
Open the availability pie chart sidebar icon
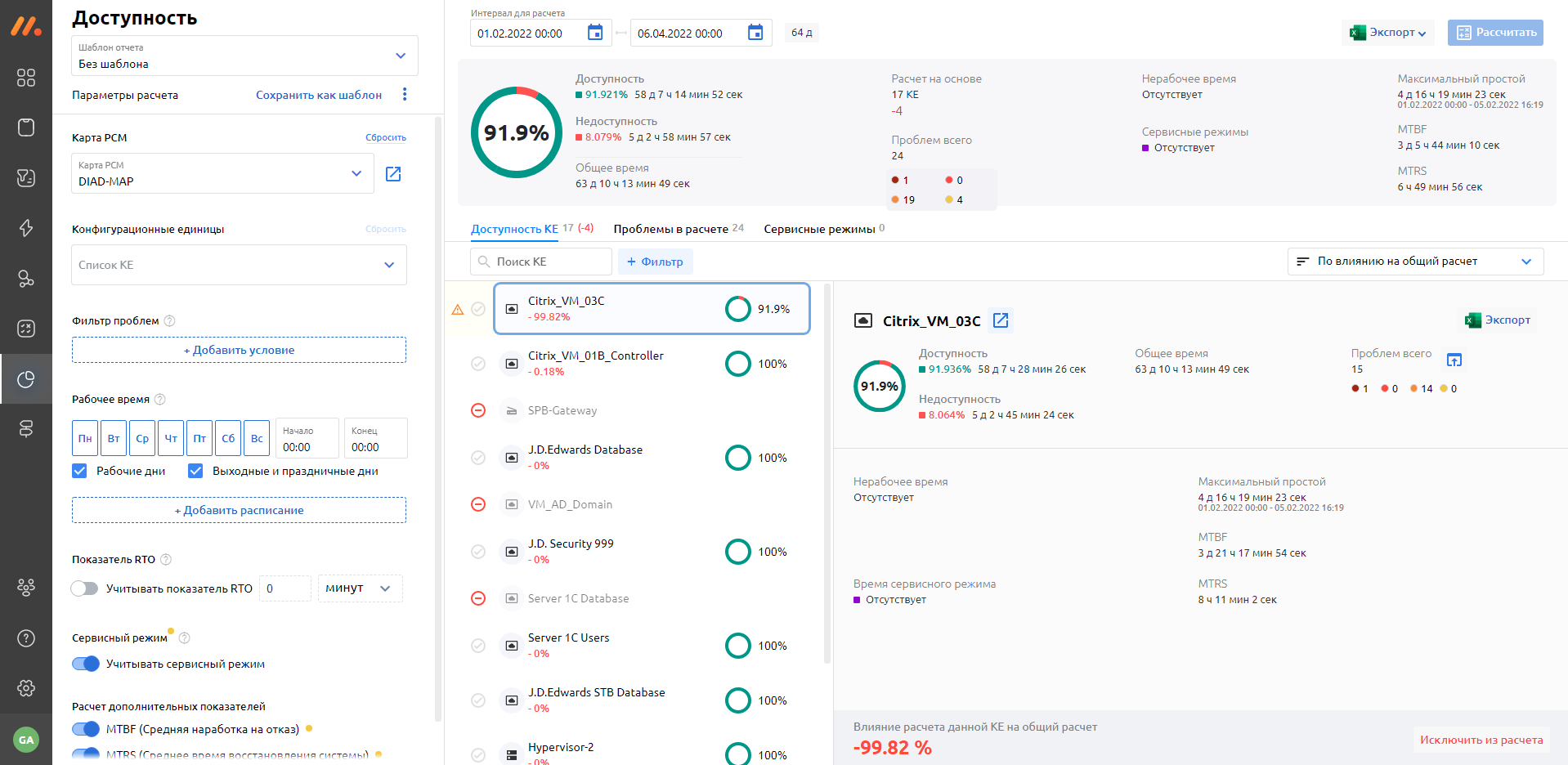[x=26, y=379]
